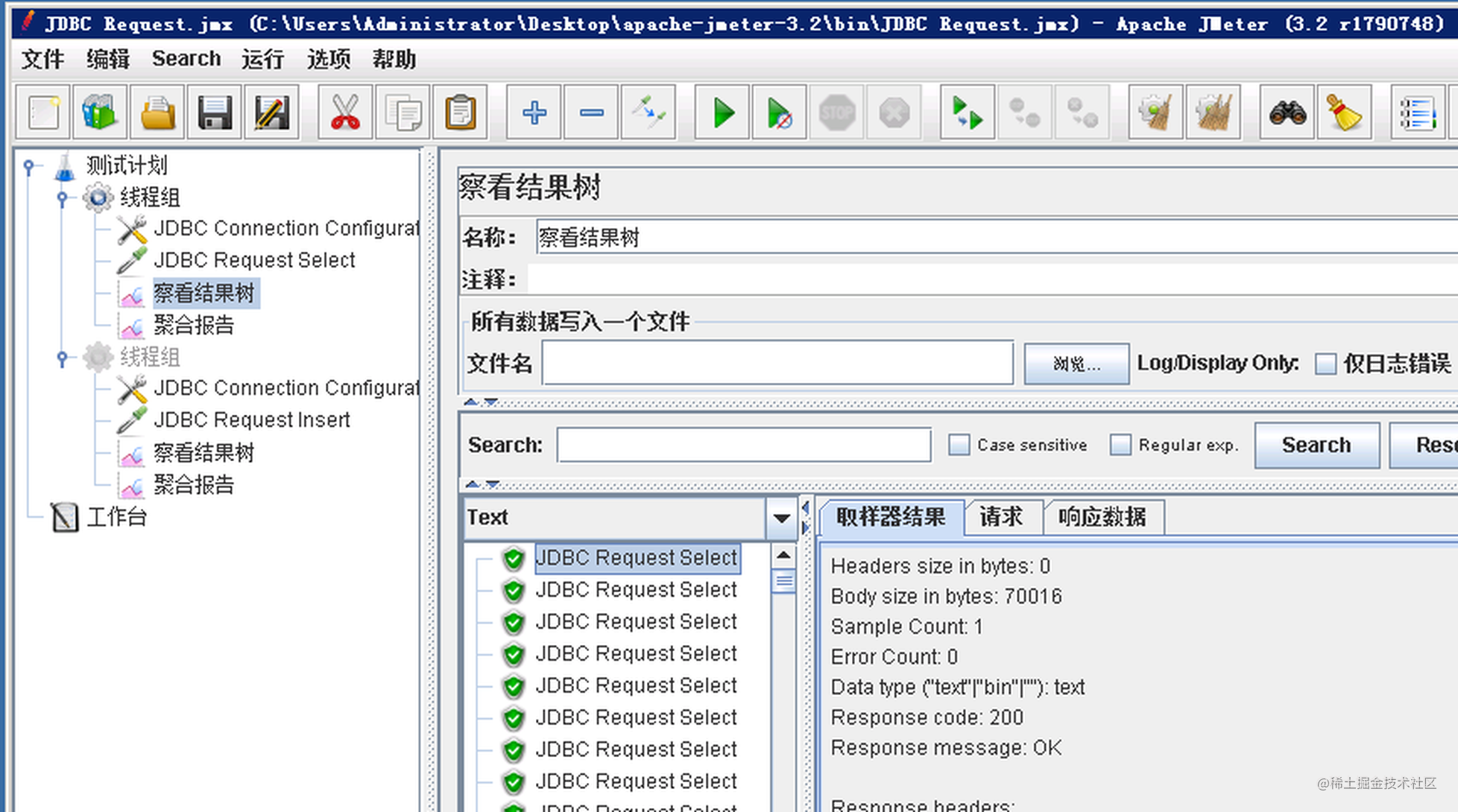Click the Start no pauses icon
Image resolution: width=1458 pixels, height=812 pixels.
coord(778,112)
